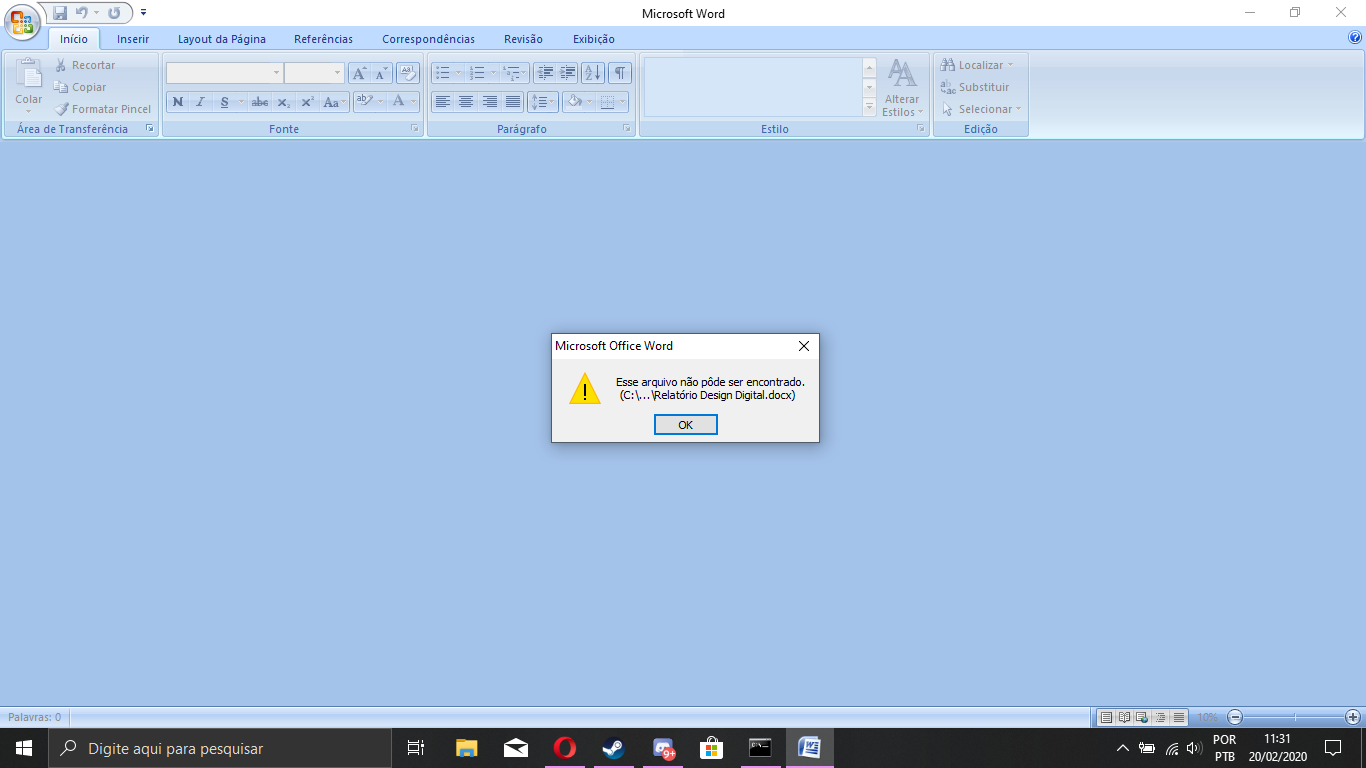The height and width of the screenshot is (768, 1366).
Task: Toggle bold (N) formatting
Action: pos(178,101)
